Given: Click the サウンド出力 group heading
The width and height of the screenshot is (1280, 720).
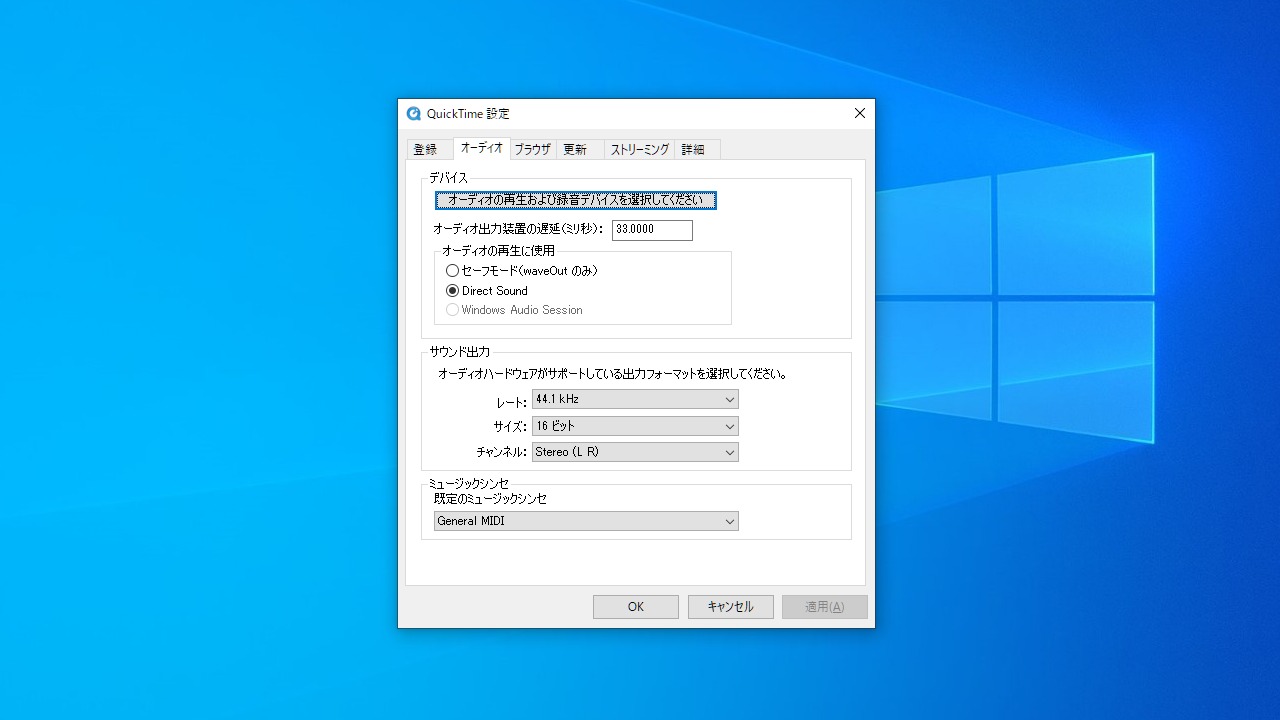Looking at the screenshot, I should [460, 352].
